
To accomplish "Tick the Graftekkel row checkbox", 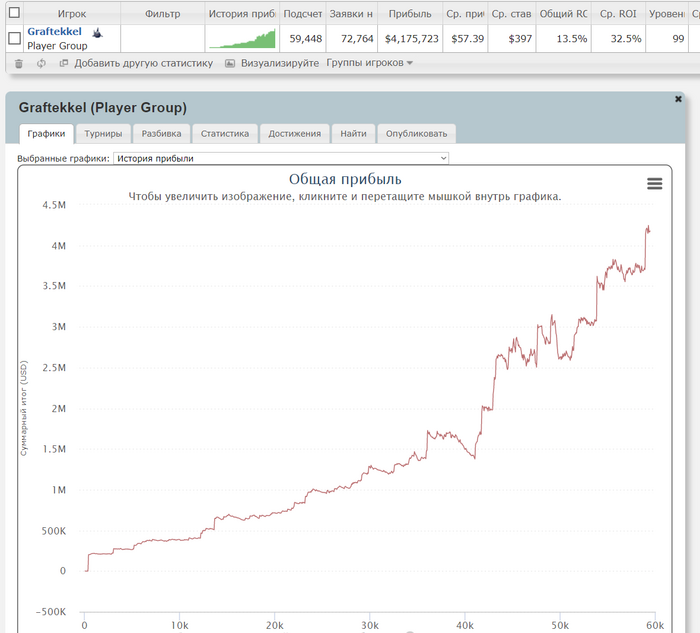I will coord(14,38).
